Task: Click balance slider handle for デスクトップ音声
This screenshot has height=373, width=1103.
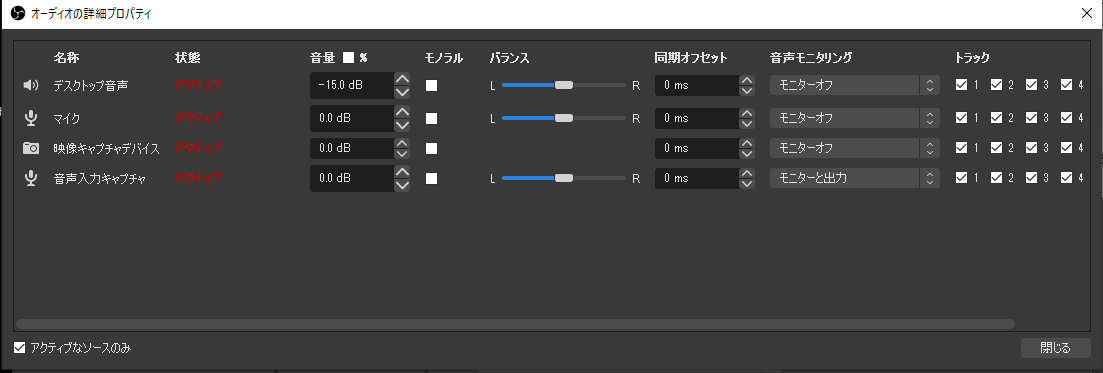Action: coord(563,85)
